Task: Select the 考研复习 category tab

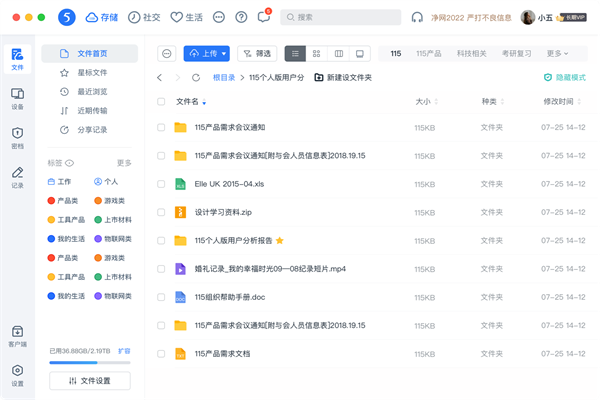Action: click(517, 54)
